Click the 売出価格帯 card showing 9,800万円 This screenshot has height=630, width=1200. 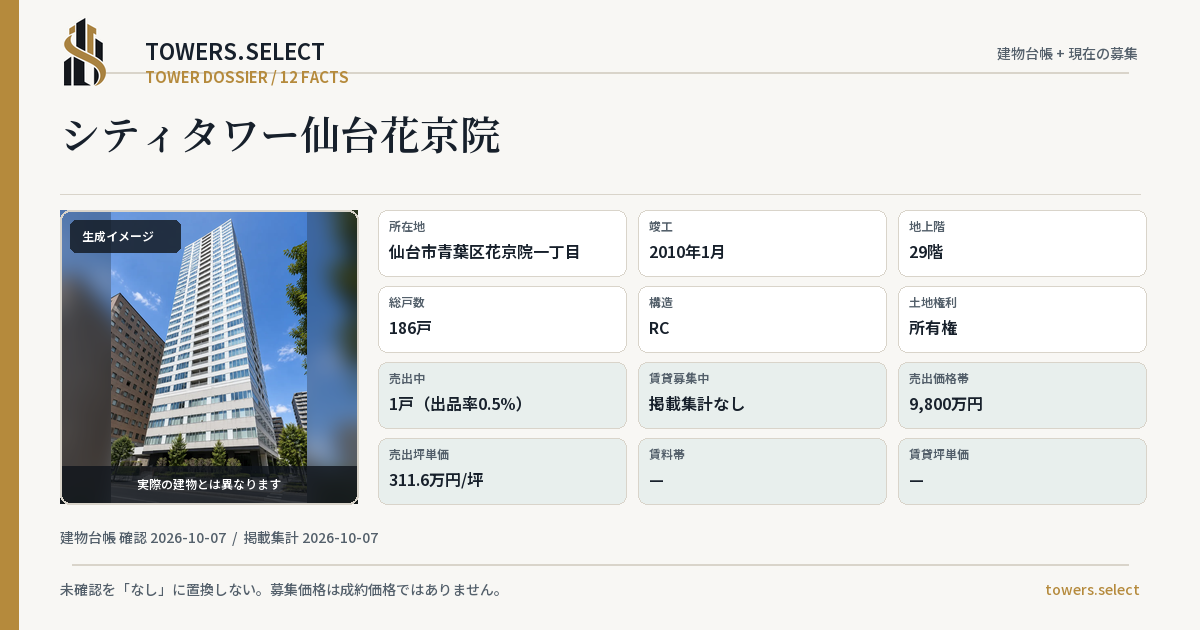(1022, 395)
